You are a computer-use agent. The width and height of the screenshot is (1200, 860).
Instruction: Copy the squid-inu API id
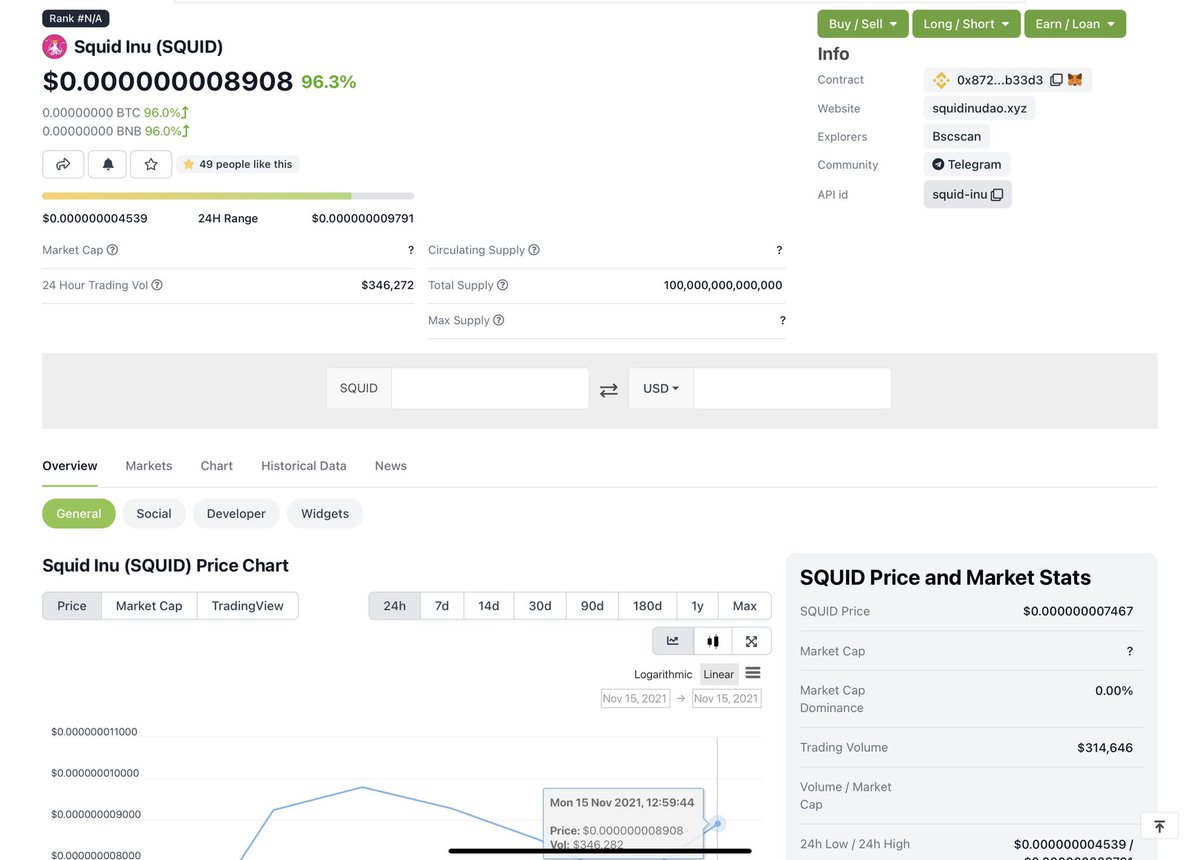tap(997, 195)
